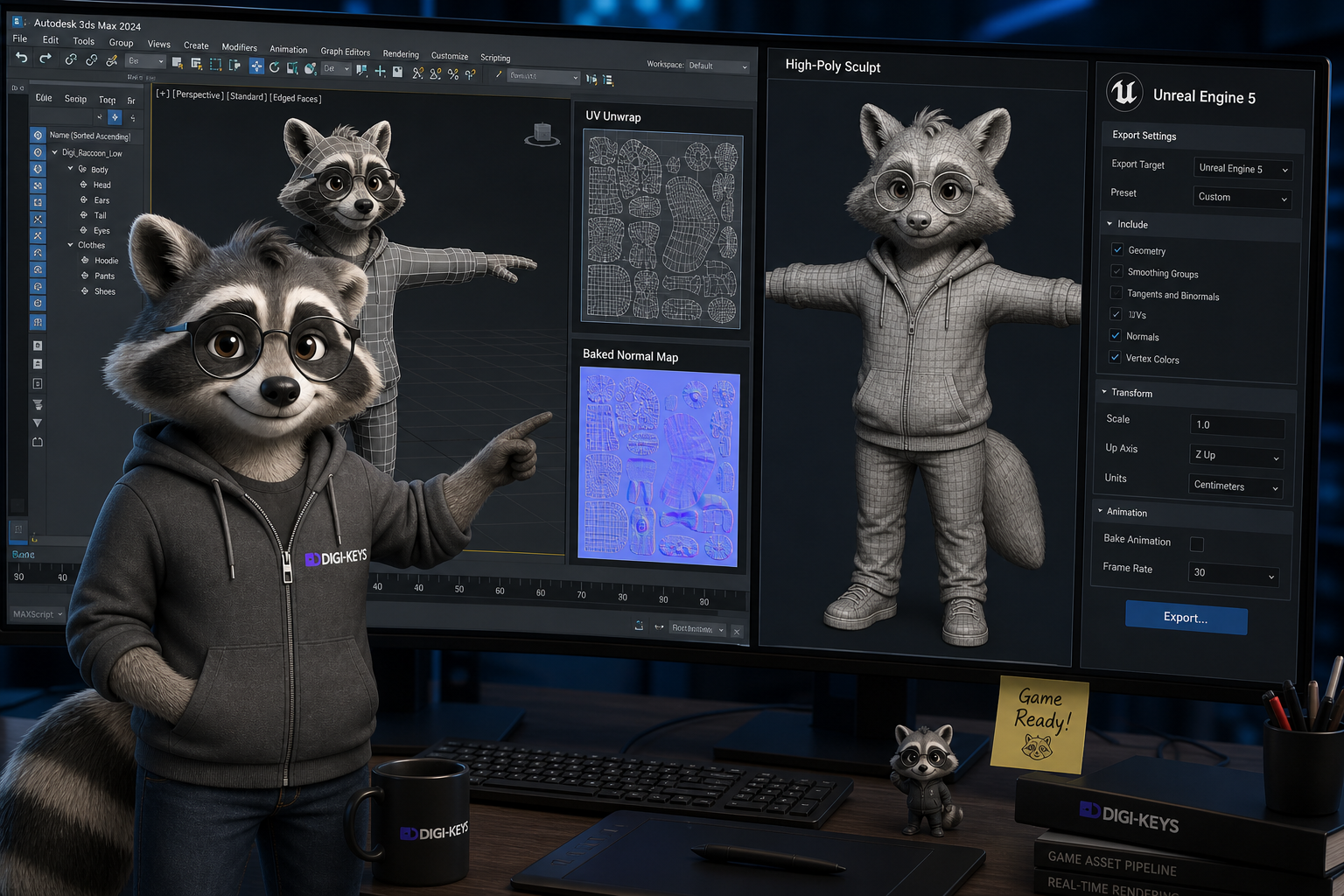Toggle the Smoothing Groups checkbox

(1116, 271)
